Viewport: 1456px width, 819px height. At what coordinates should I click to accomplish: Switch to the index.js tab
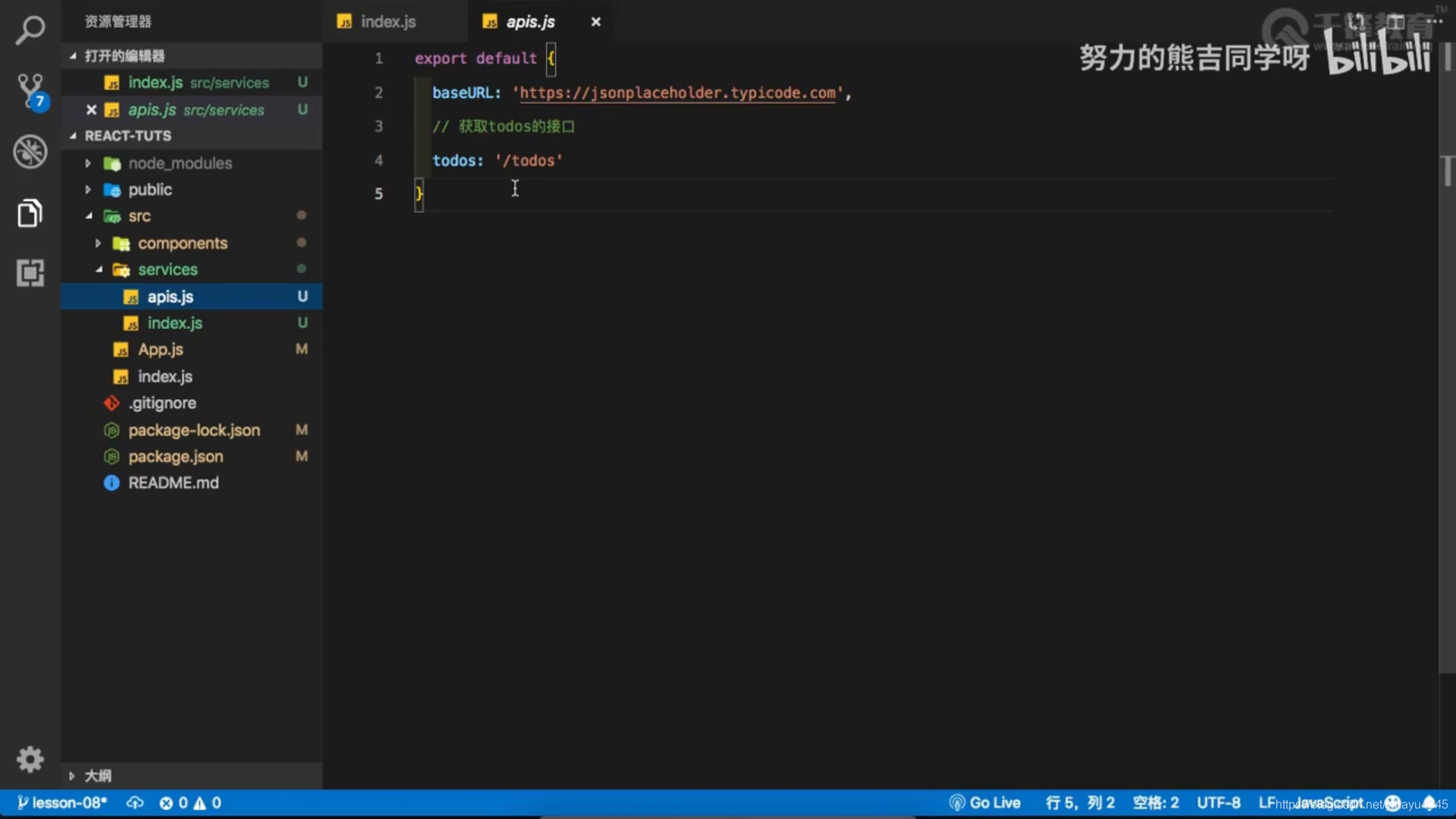tap(389, 22)
